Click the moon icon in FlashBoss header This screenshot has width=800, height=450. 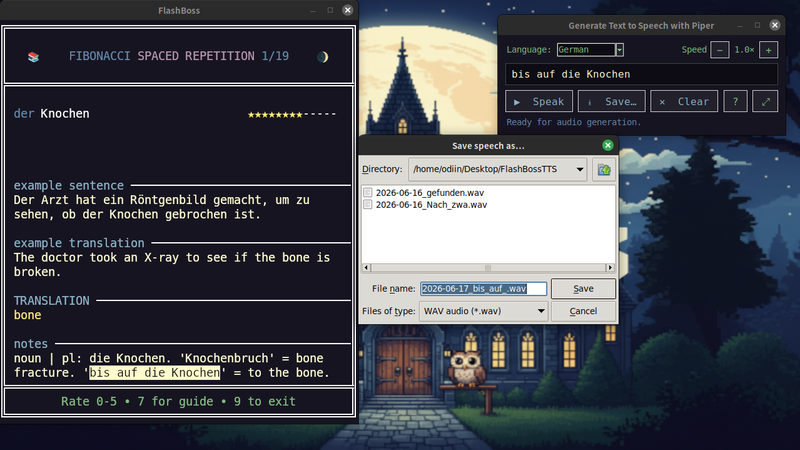tap(322, 57)
